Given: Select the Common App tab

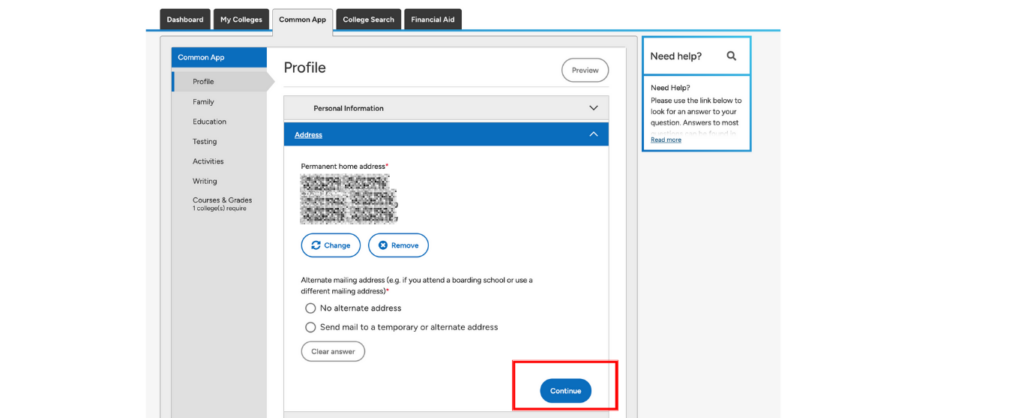Looking at the screenshot, I should click(x=302, y=20).
